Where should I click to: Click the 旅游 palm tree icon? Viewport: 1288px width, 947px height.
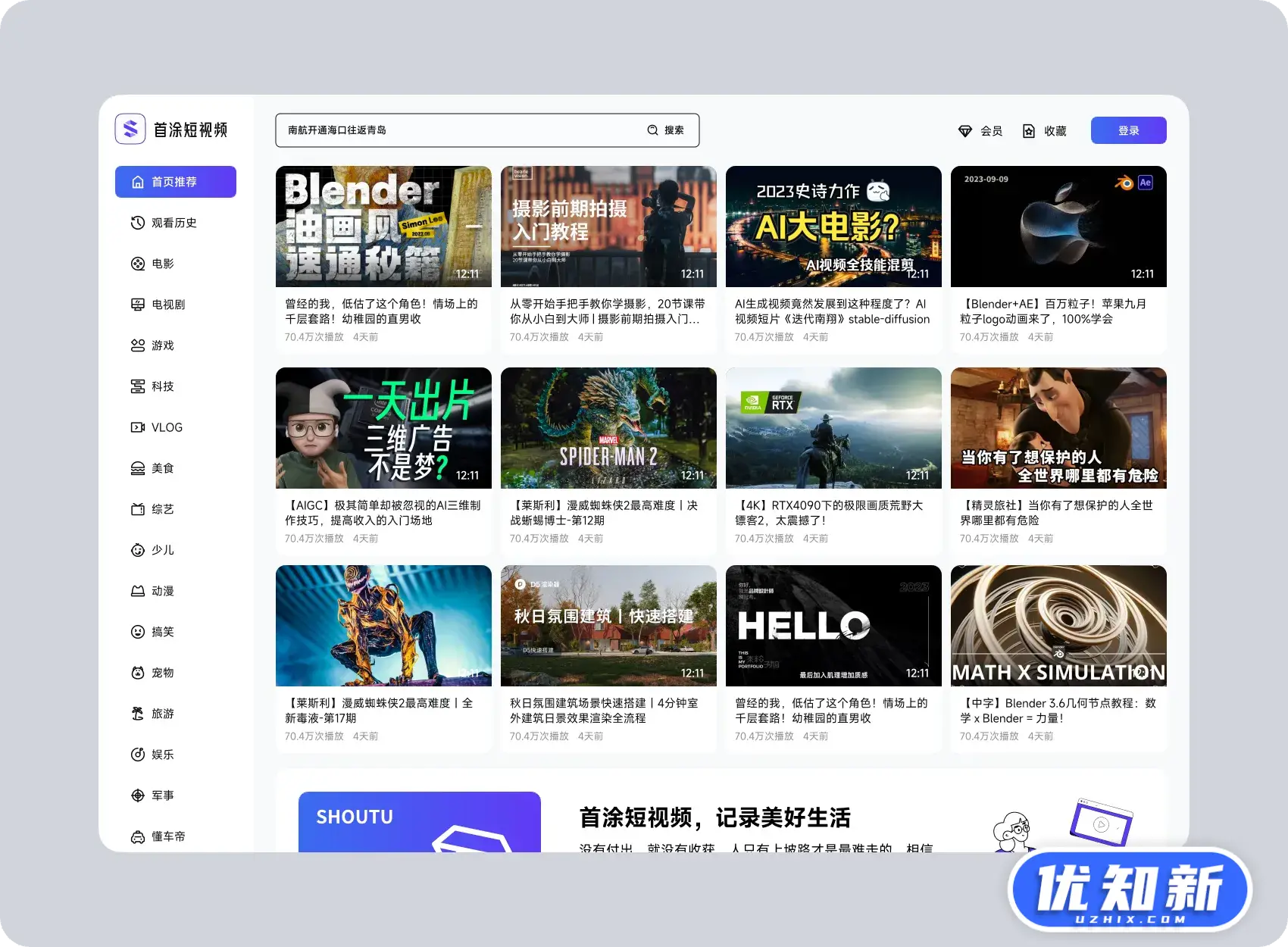[137, 714]
